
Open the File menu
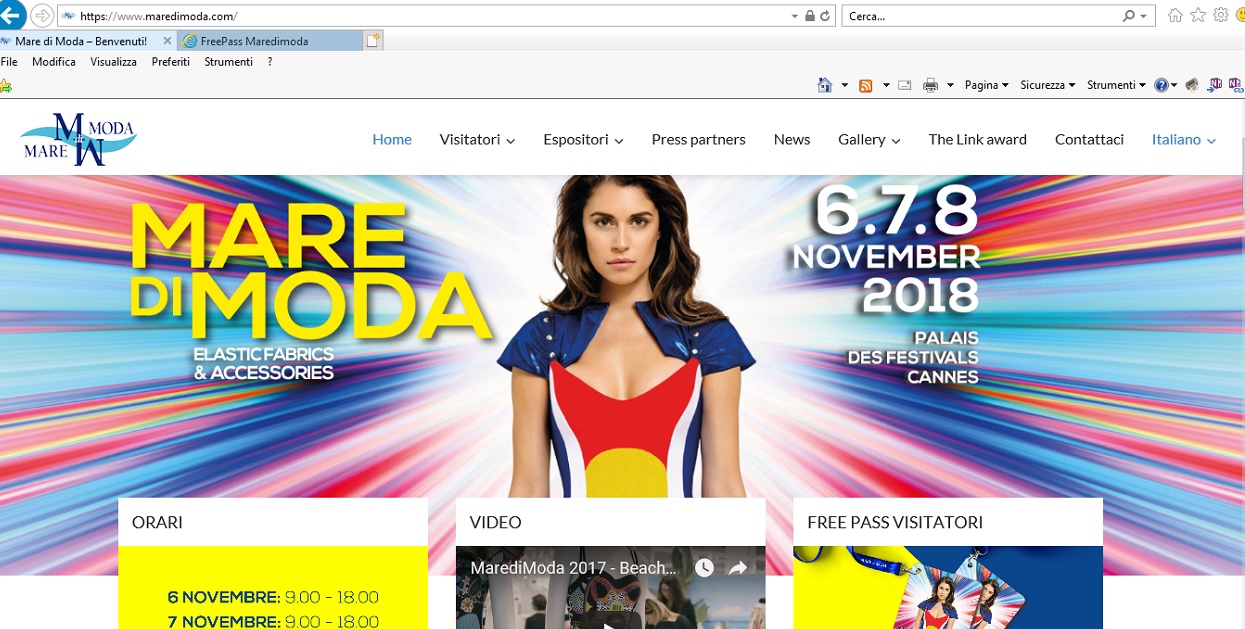(x=9, y=62)
